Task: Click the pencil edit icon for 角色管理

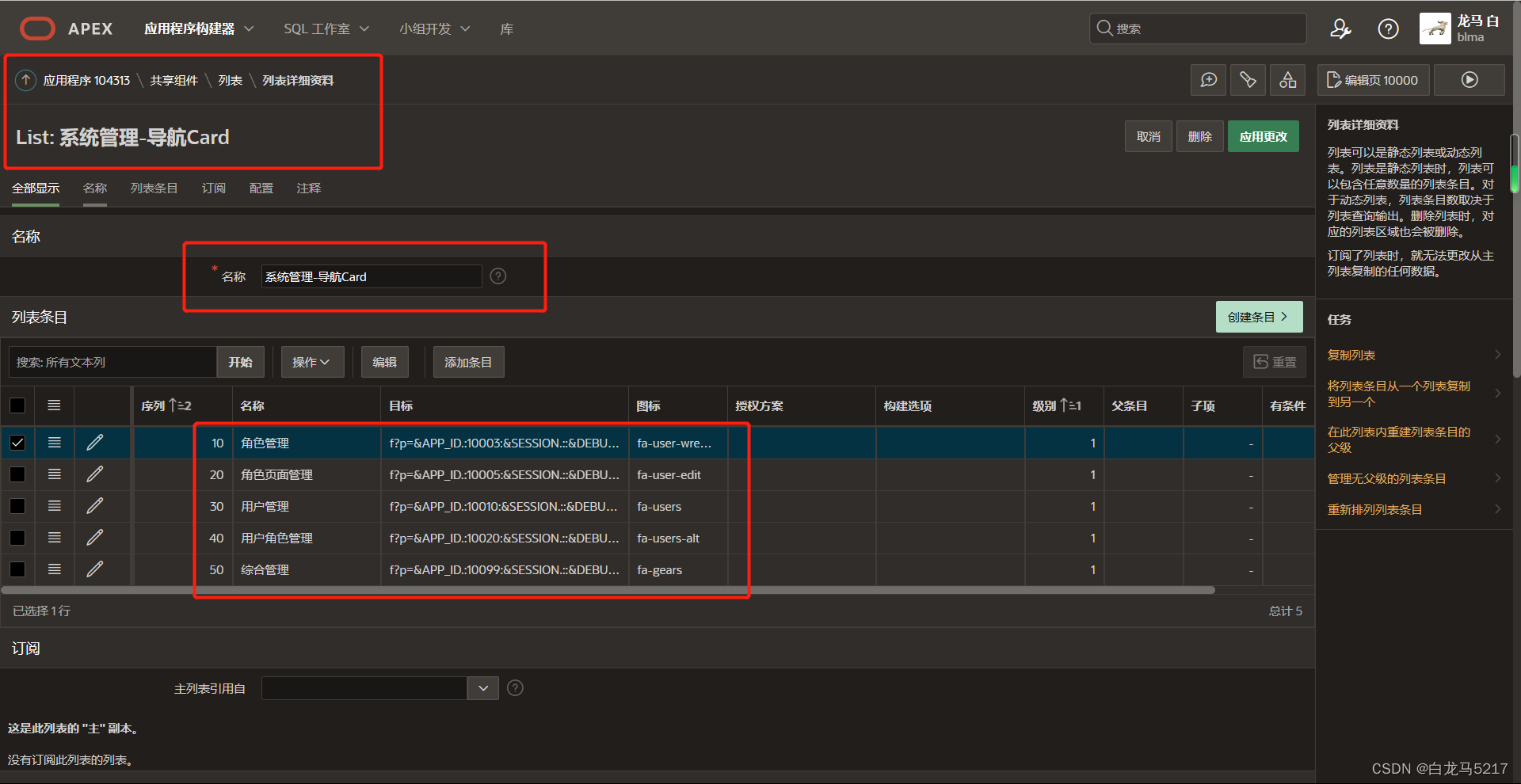Action: 95,443
